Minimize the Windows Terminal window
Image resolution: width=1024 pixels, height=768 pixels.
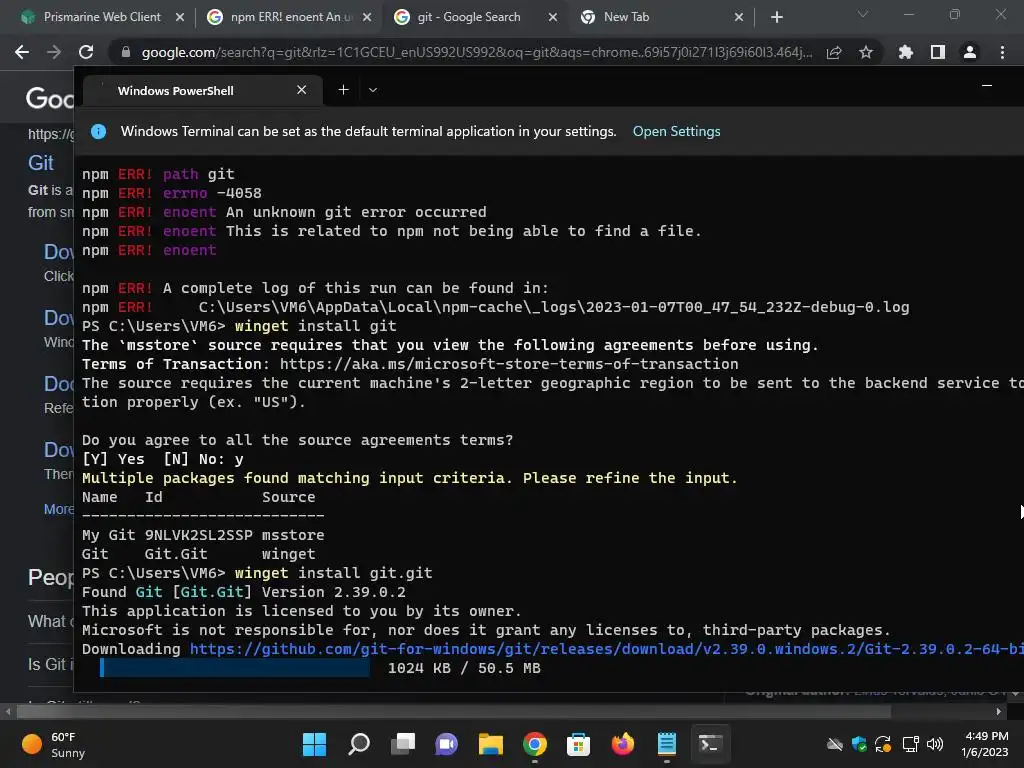987,86
